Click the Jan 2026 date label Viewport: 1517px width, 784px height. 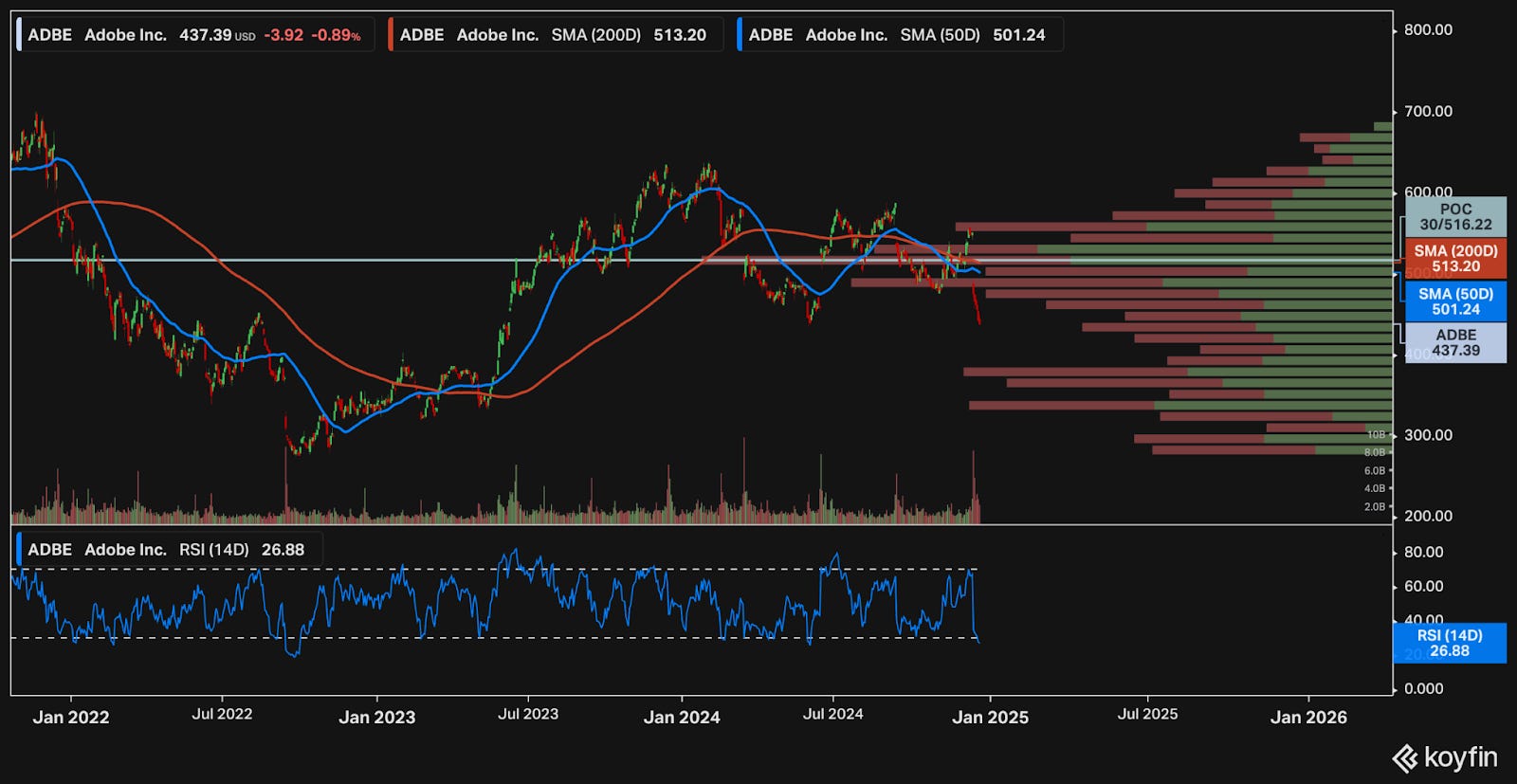pyautogui.click(x=1308, y=718)
